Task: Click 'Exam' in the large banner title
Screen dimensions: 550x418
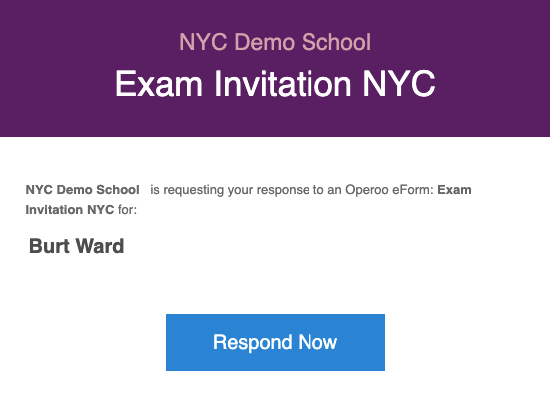Action: click(159, 83)
